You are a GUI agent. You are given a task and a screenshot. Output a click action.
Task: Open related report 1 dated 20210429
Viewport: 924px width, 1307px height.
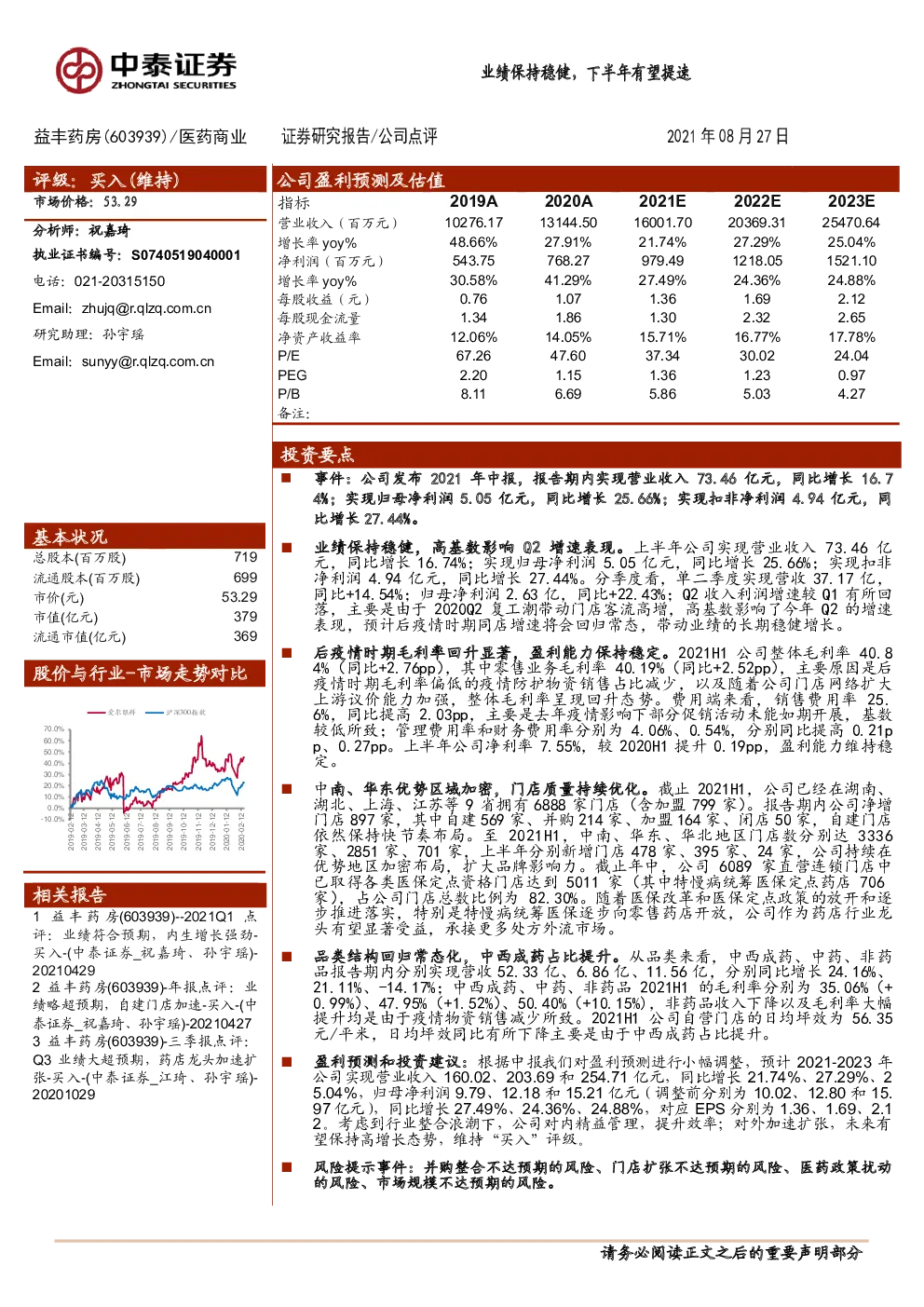[x=144, y=944]
